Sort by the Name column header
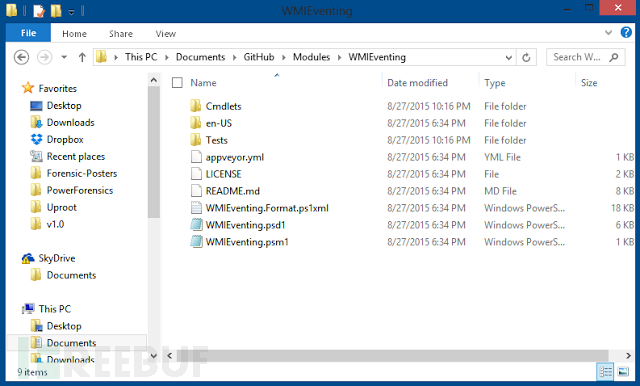This screenshot has width=640, height=386. (x=203, y=83)
